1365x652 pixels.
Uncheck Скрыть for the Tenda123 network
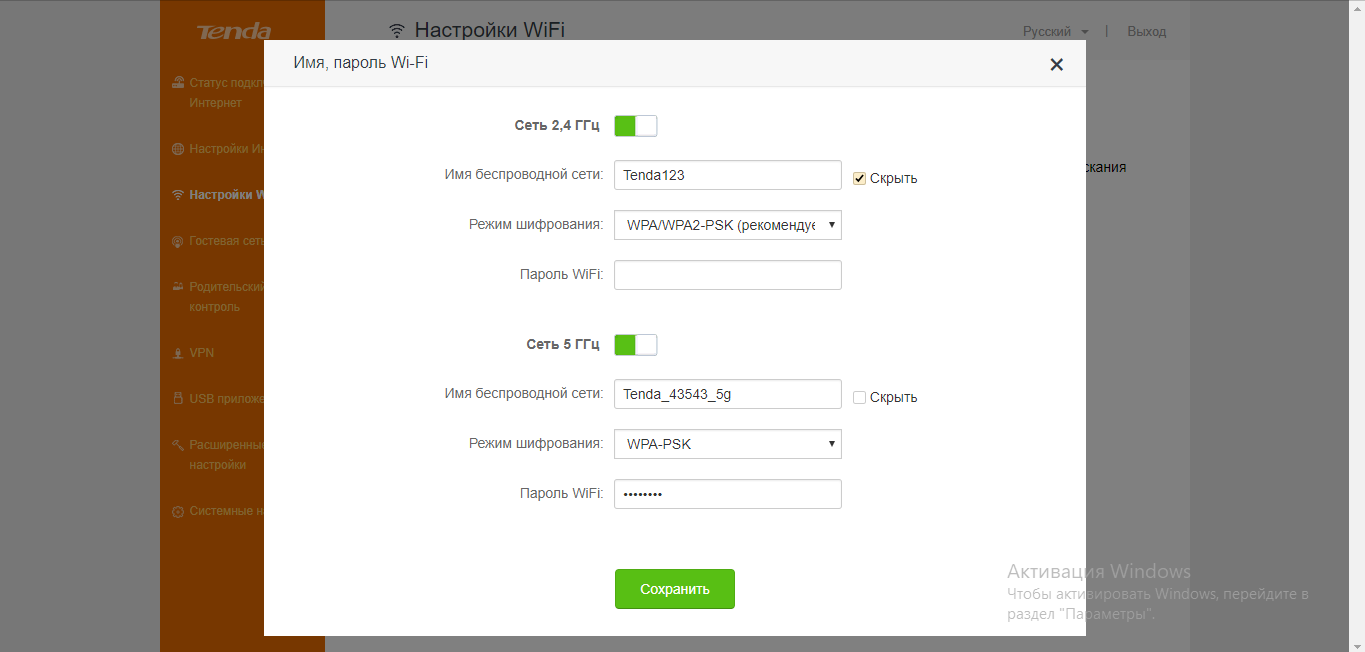click(859, 178)
